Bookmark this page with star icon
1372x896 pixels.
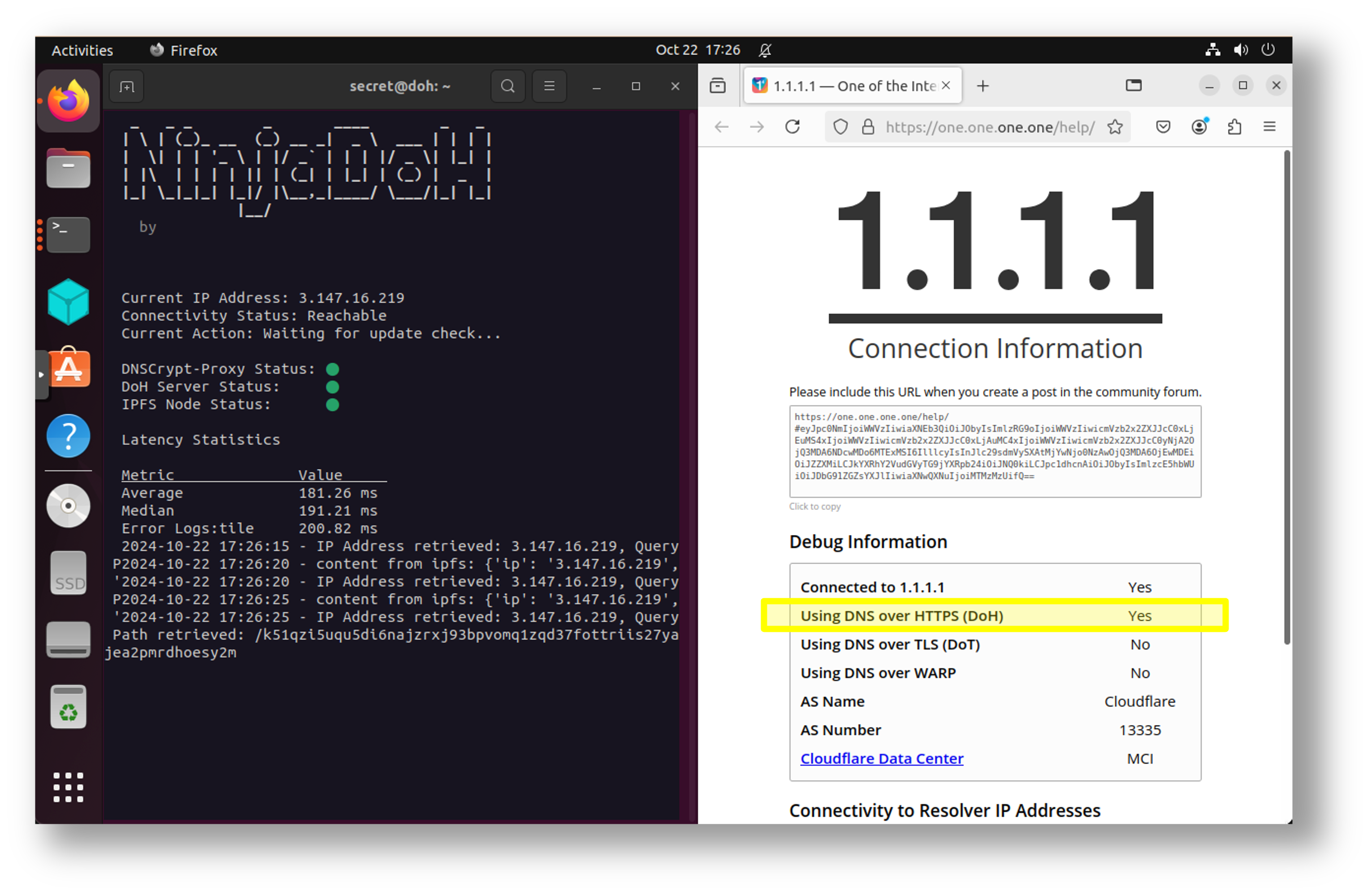(x=1115, y=127)
